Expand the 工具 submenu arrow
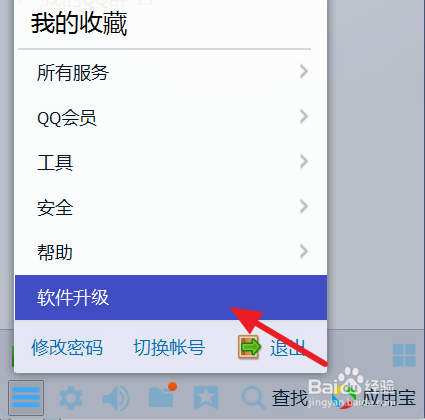 coord(303,161)
